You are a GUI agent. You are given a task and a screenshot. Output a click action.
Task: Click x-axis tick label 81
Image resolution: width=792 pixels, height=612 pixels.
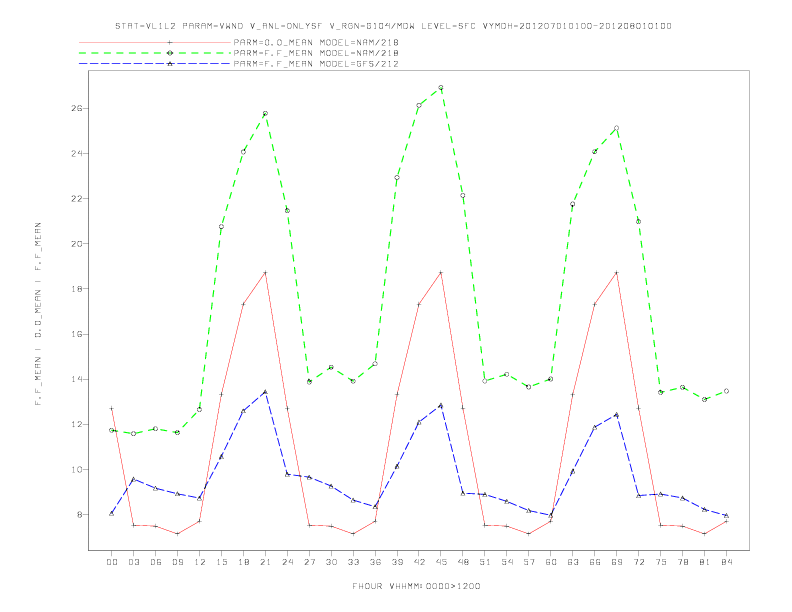click(x=705, y=562)
